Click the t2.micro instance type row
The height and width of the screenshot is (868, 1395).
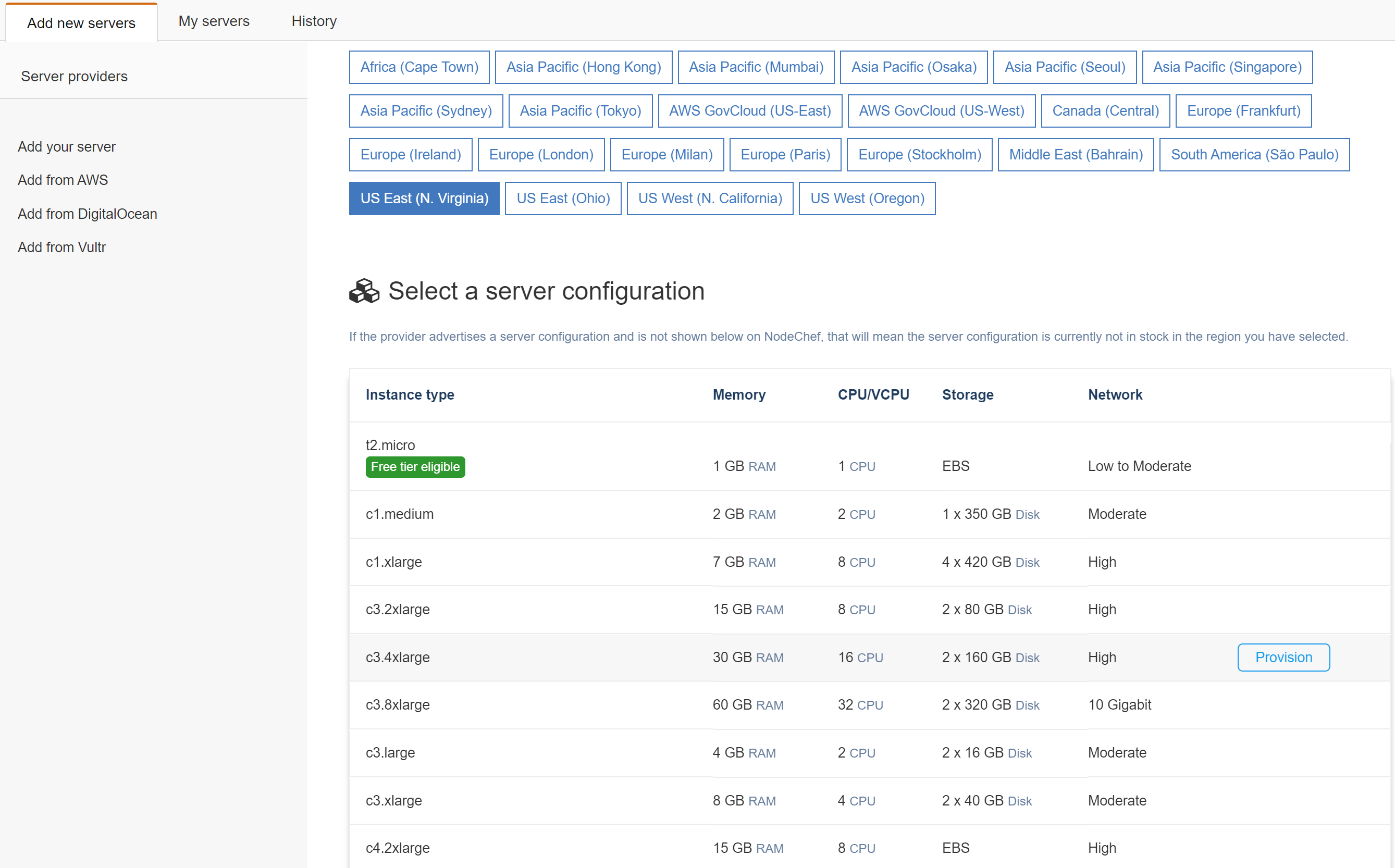click(x=869, y=456)
